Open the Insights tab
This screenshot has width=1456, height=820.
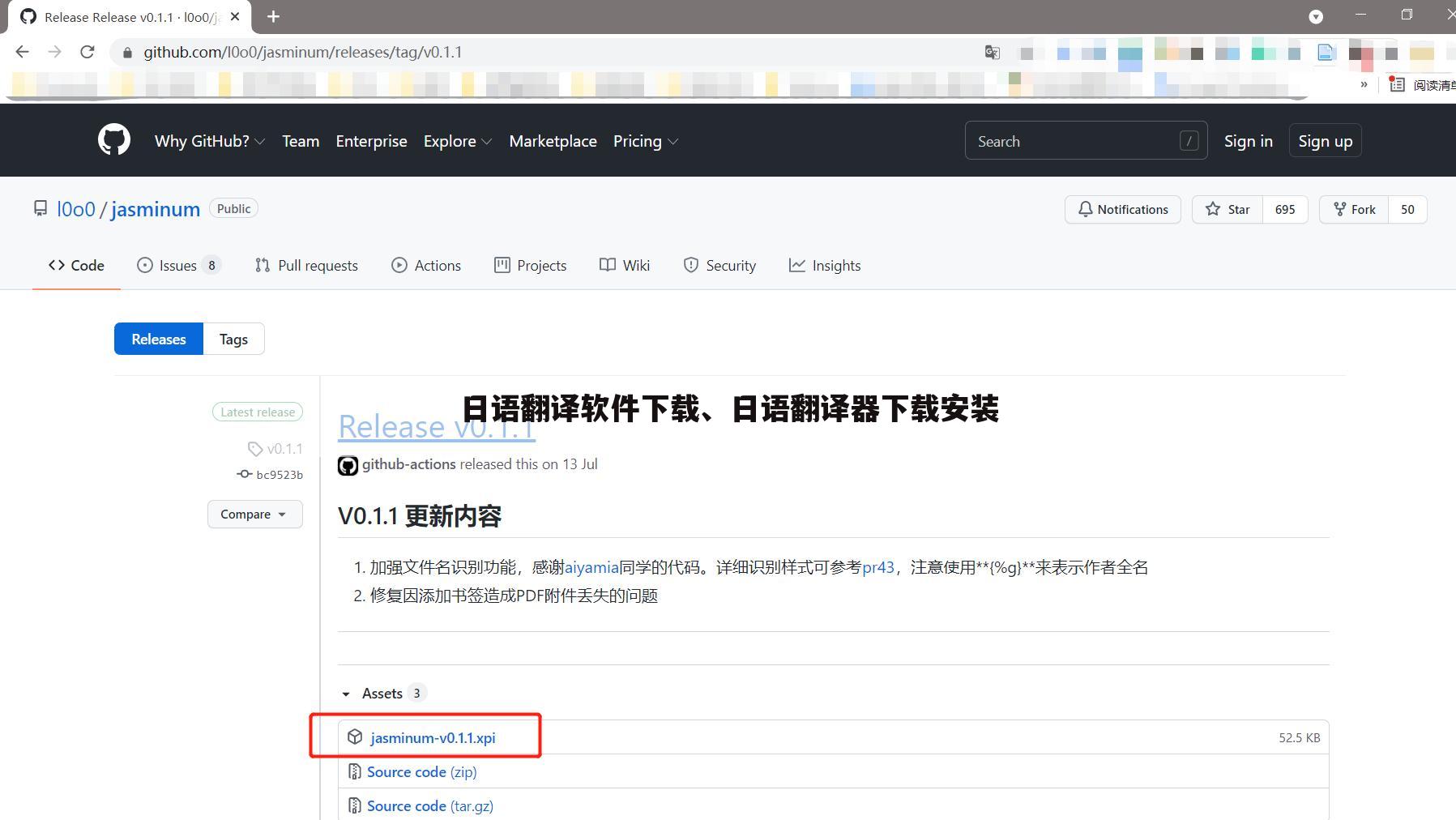point(825,265)
